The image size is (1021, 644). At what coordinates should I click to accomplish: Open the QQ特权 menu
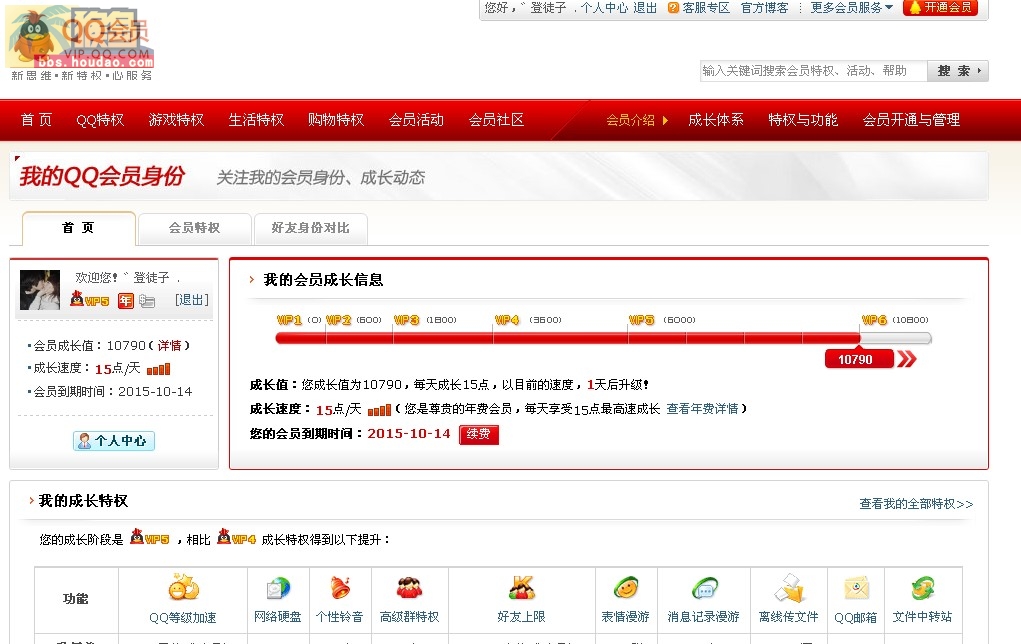coord(100,120)
